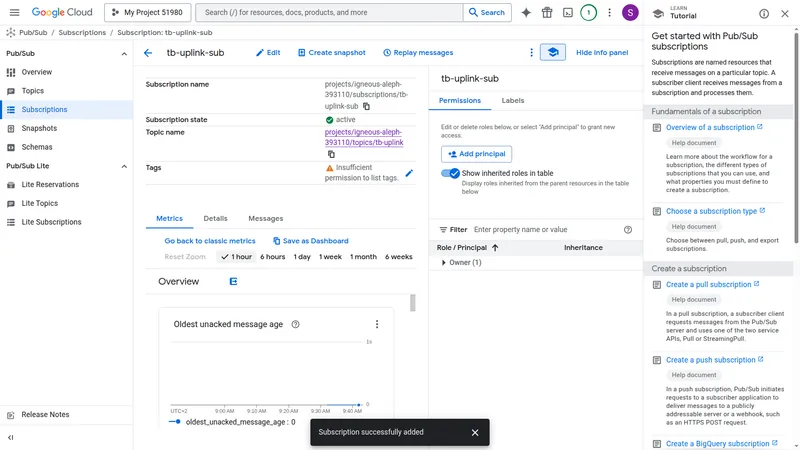
Task: Select the 1 day time range
Action: point(302,257)
